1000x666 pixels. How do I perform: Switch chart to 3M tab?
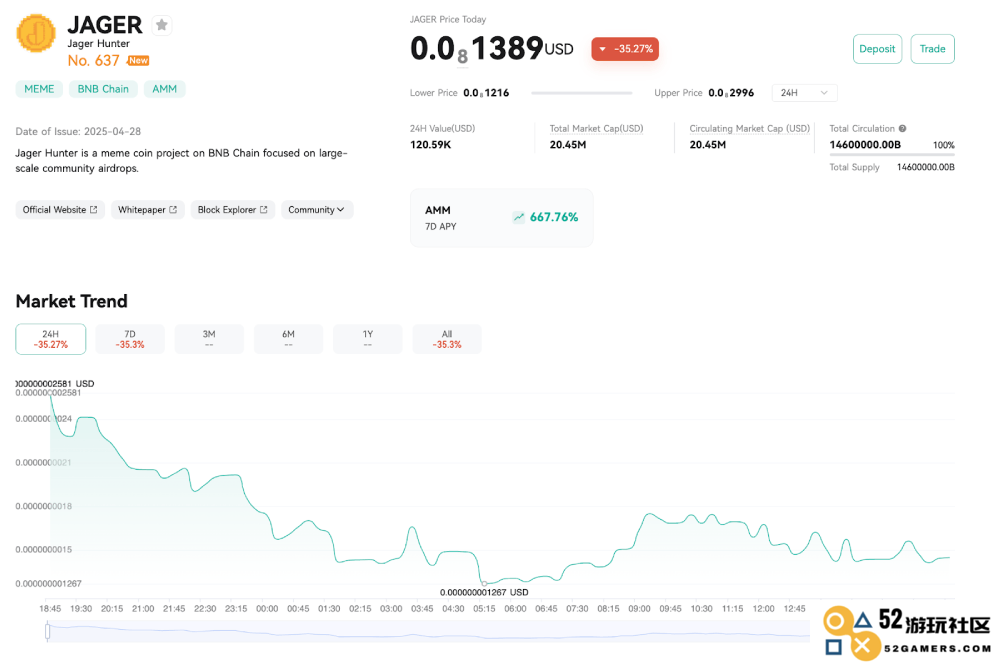click(x=209, y=339)
